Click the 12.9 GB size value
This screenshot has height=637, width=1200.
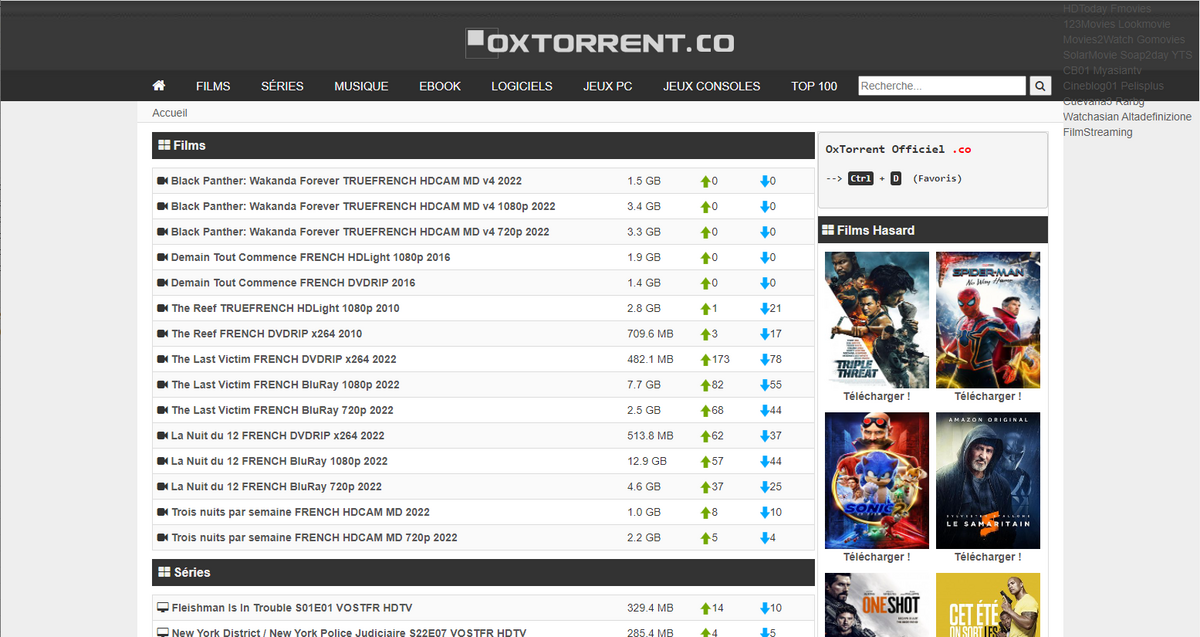[647, 461]
